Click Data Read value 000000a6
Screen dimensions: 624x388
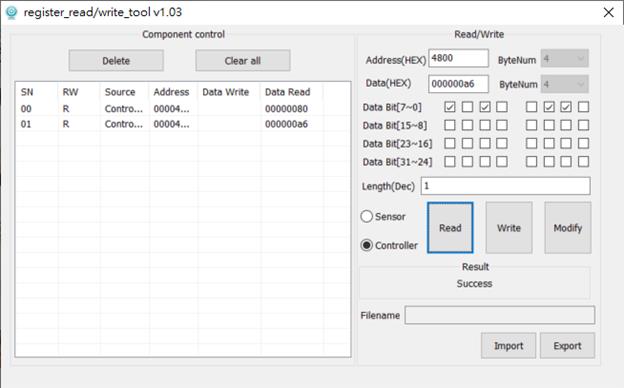pyautogui.click(x=286, y=124)
